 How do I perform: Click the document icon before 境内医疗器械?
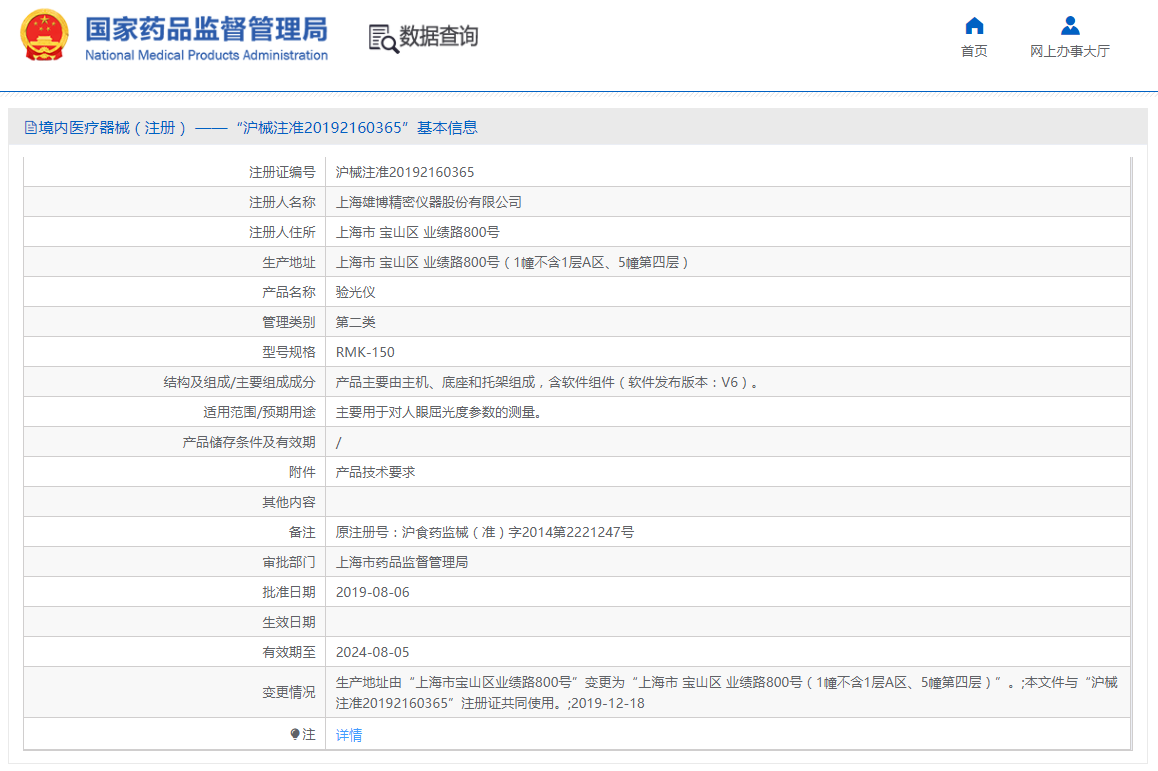point(30,128)
